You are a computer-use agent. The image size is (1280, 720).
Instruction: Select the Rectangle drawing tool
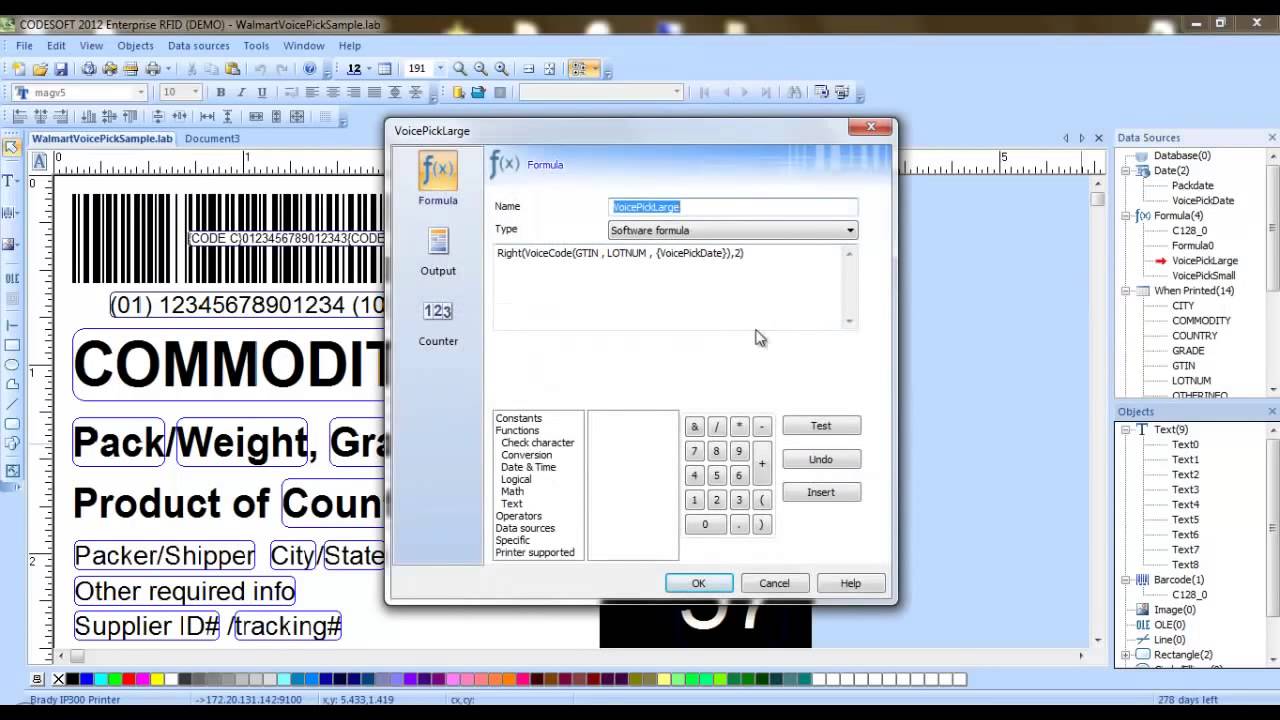12,345
